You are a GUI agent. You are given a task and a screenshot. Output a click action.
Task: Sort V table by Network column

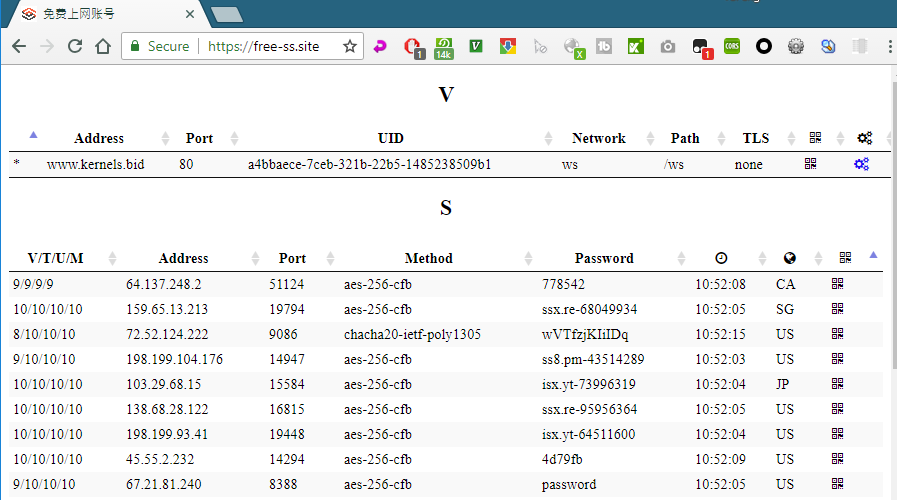click(598, 138)
